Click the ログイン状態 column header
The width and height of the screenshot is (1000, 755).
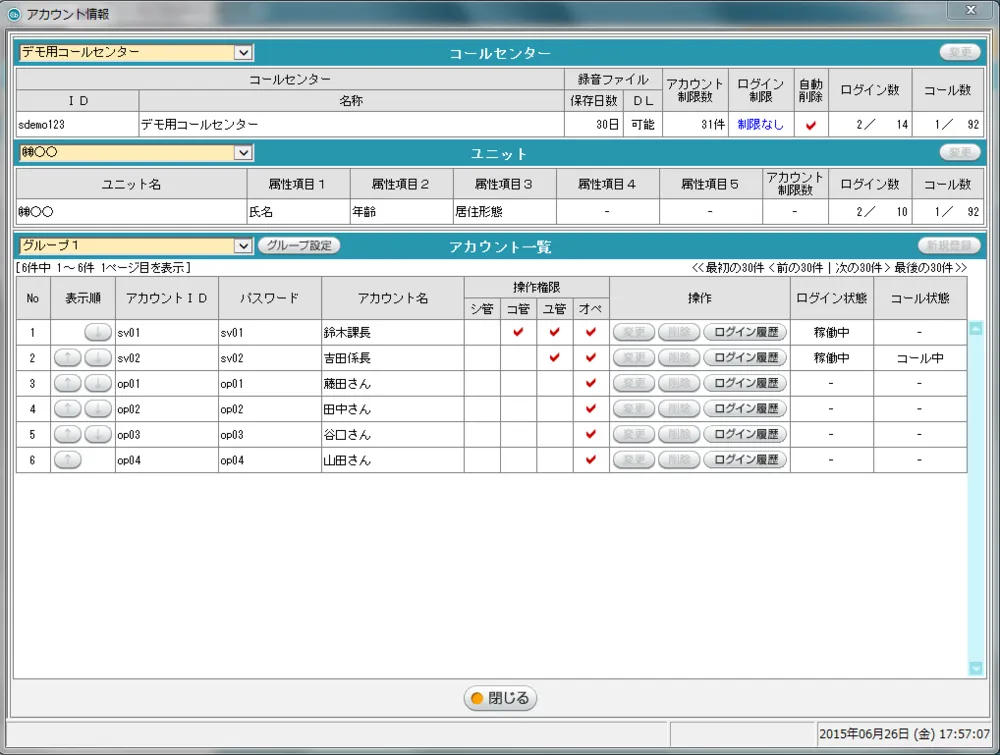click(x=832, y=298)
